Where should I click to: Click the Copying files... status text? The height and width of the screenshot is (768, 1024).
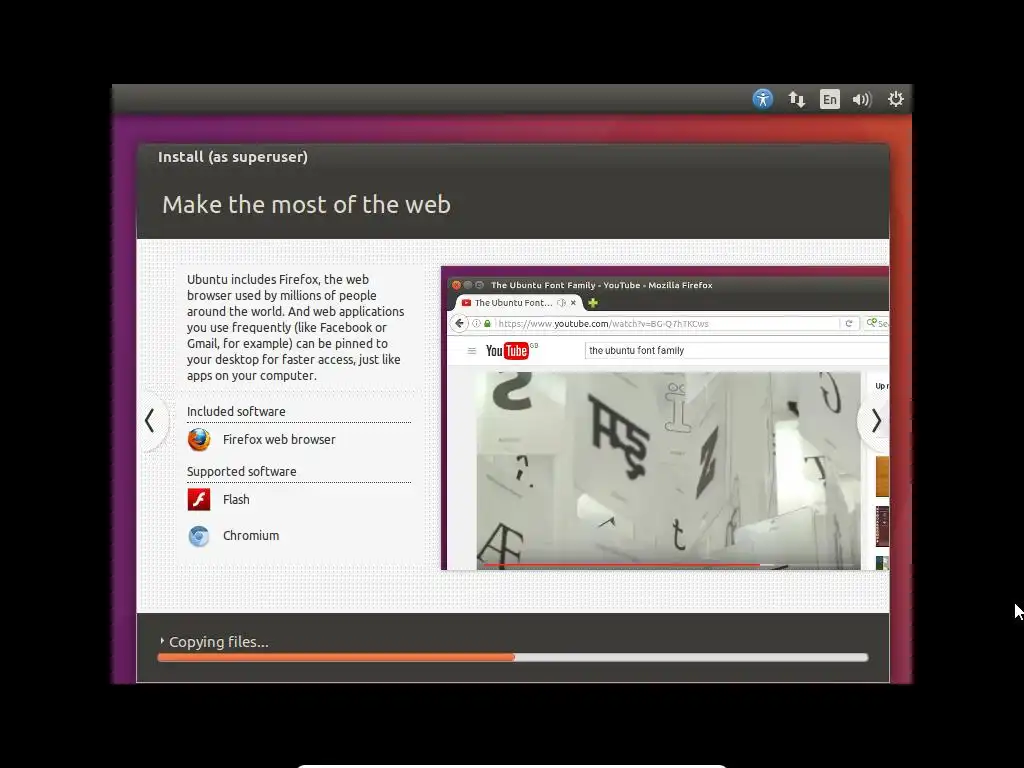pos(219,642)
